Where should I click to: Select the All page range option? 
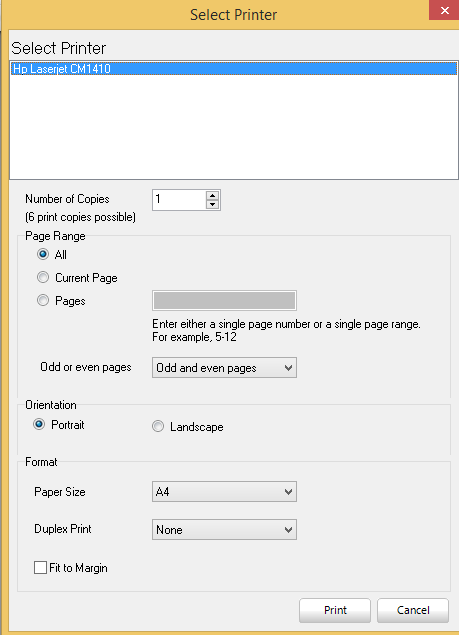pos(43,254)
